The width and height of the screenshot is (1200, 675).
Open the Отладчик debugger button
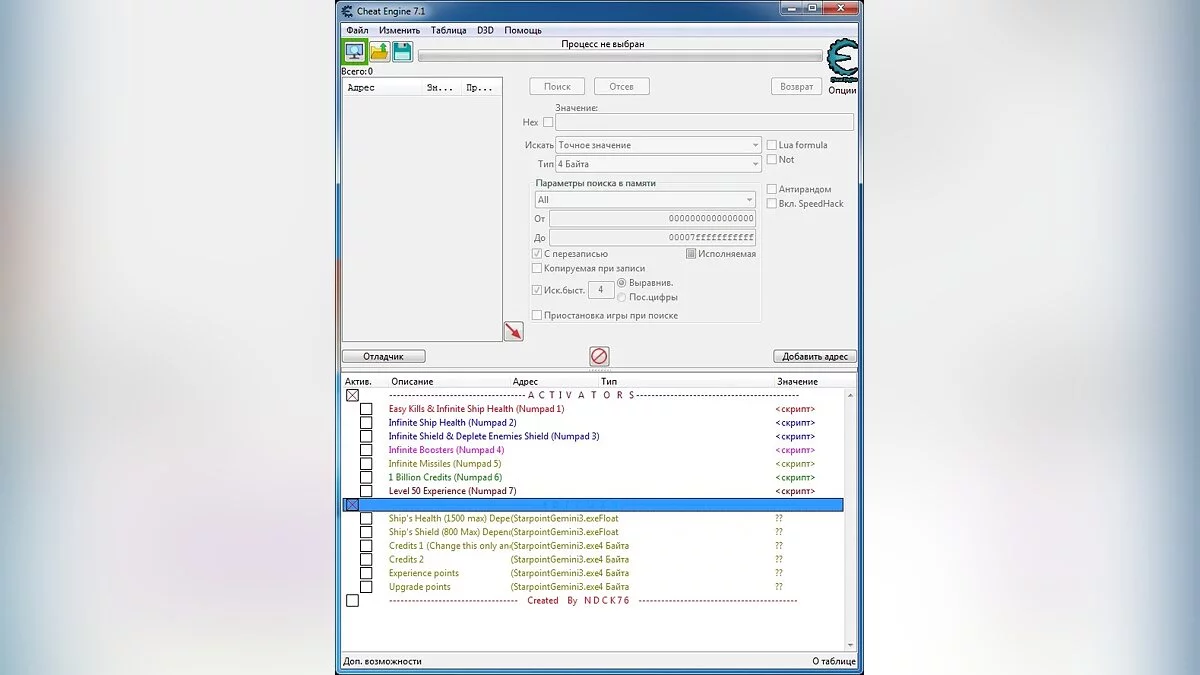[x=384, y=356]
